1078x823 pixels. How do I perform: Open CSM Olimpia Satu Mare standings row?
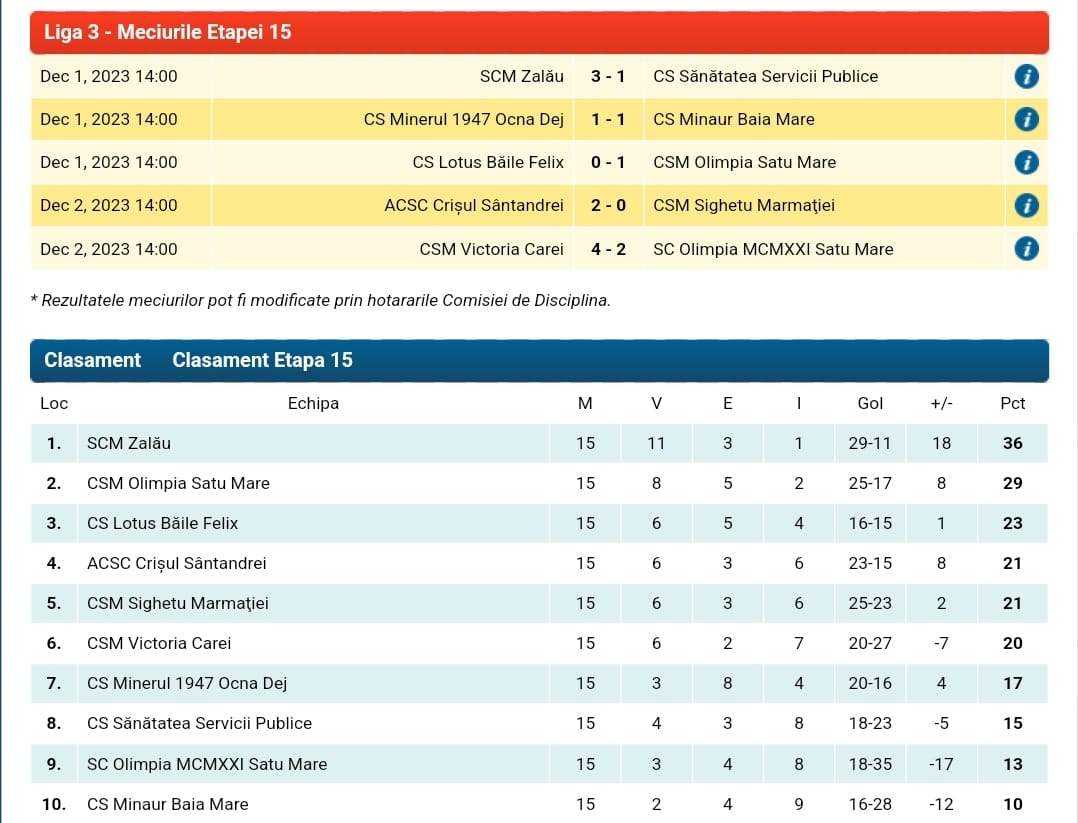(x=178, y=483)
